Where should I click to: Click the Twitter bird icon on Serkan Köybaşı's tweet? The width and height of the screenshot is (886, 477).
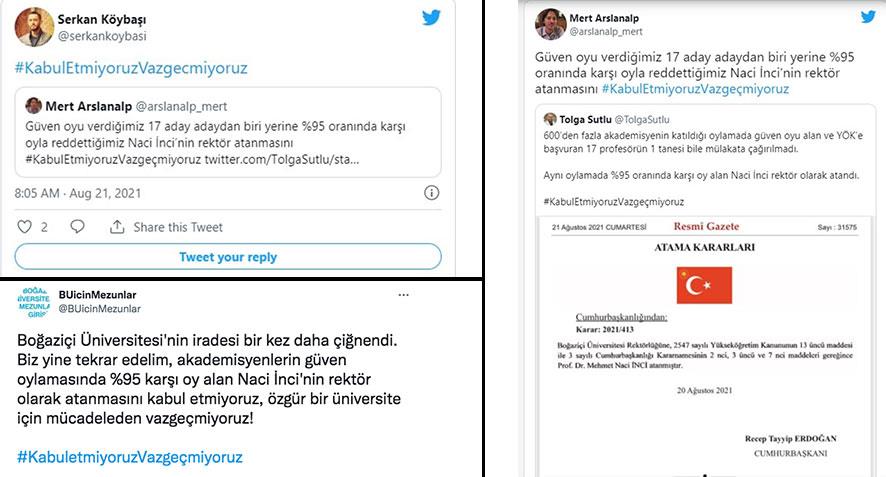[431, 18]
